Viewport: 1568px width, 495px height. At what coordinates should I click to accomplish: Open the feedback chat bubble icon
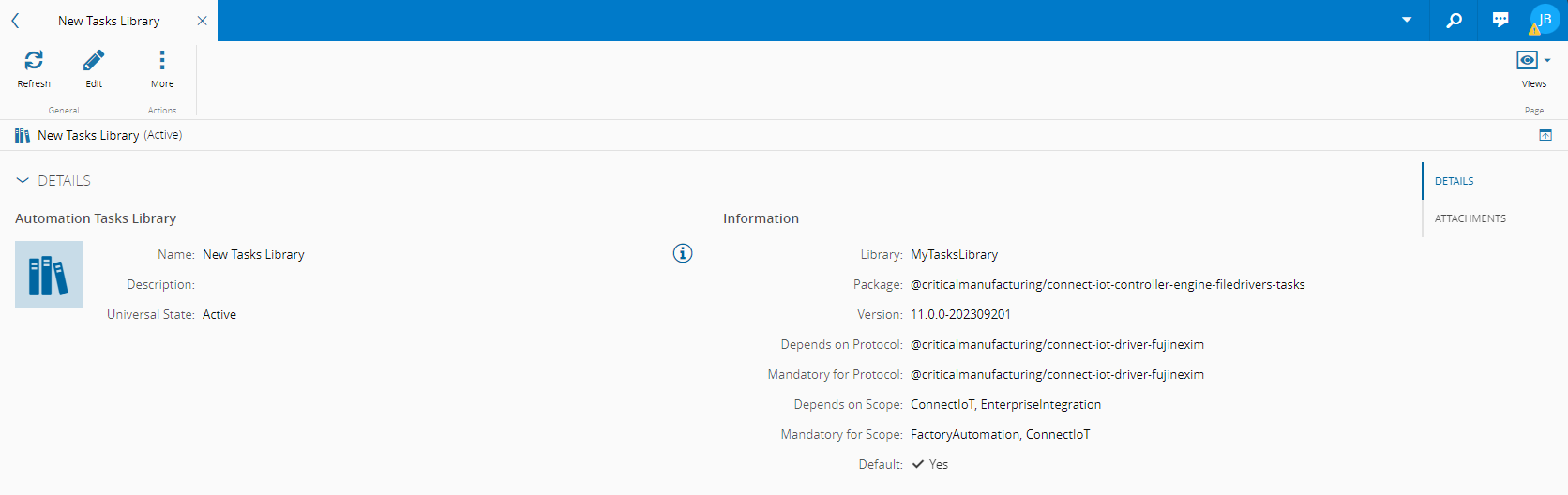(x=1500, y=20)
